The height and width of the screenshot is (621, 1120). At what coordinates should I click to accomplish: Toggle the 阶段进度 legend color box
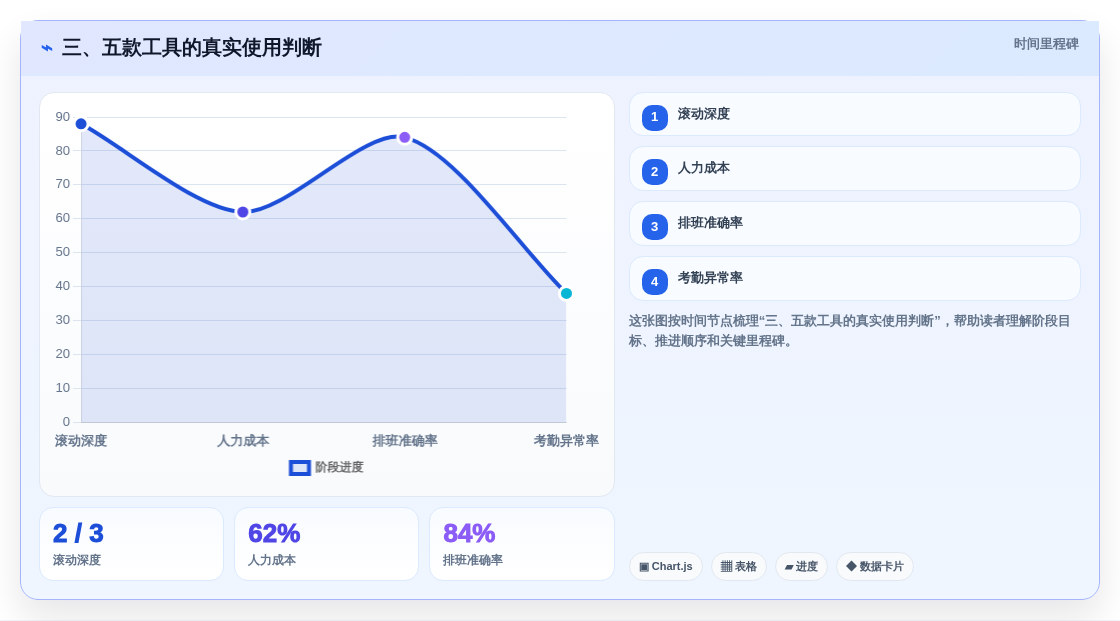299,468
